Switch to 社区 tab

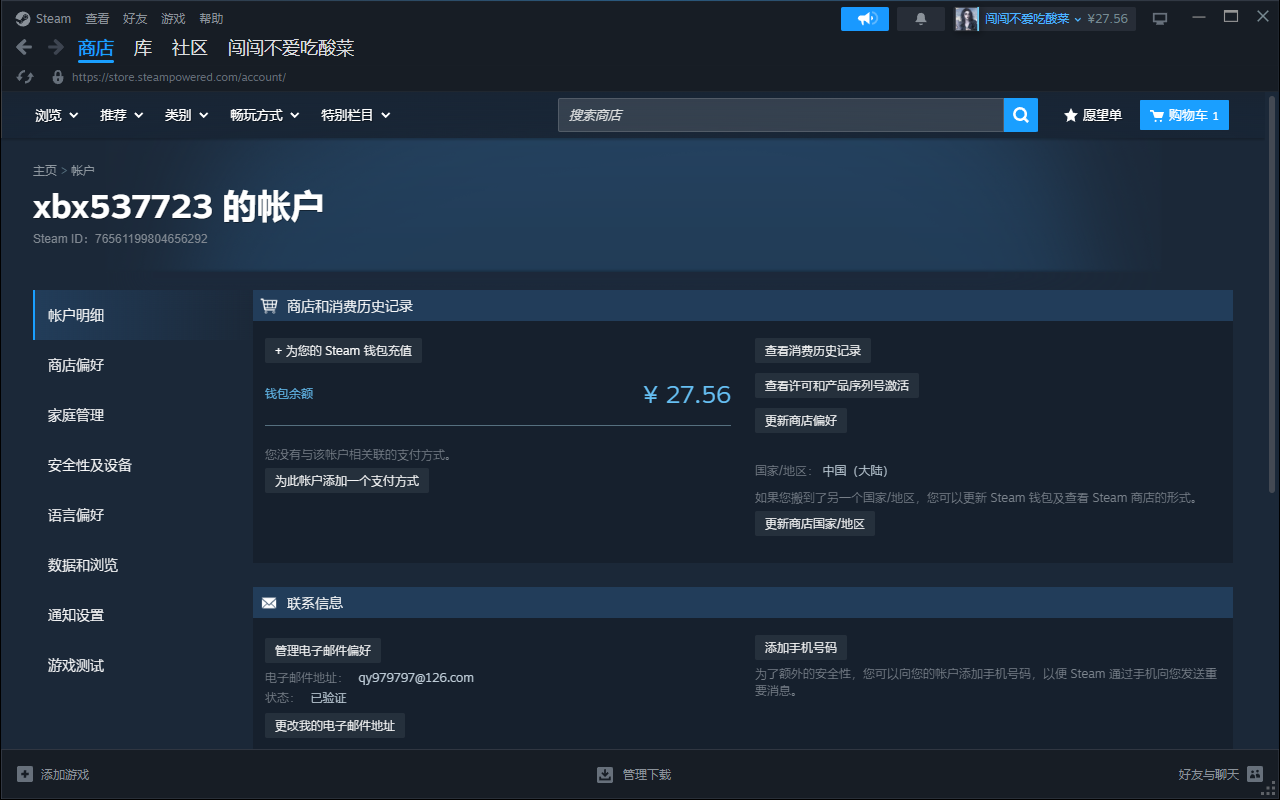tap(190, 48)
